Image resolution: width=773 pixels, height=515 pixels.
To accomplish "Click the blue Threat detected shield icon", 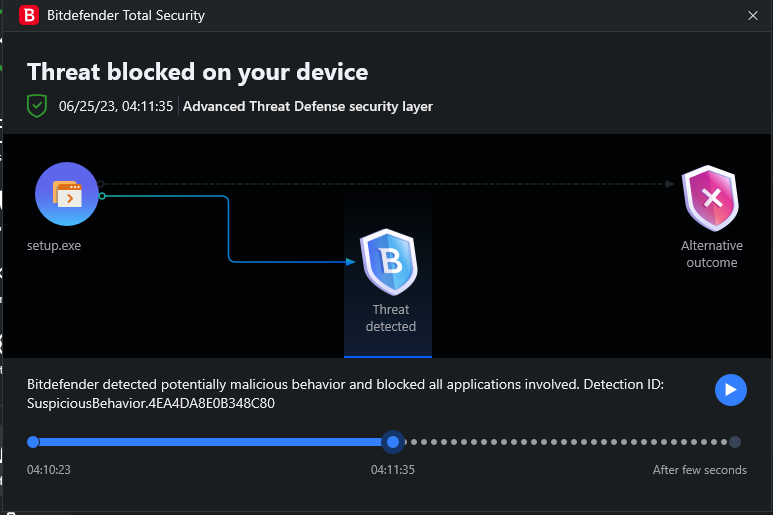I will [388, 261].
